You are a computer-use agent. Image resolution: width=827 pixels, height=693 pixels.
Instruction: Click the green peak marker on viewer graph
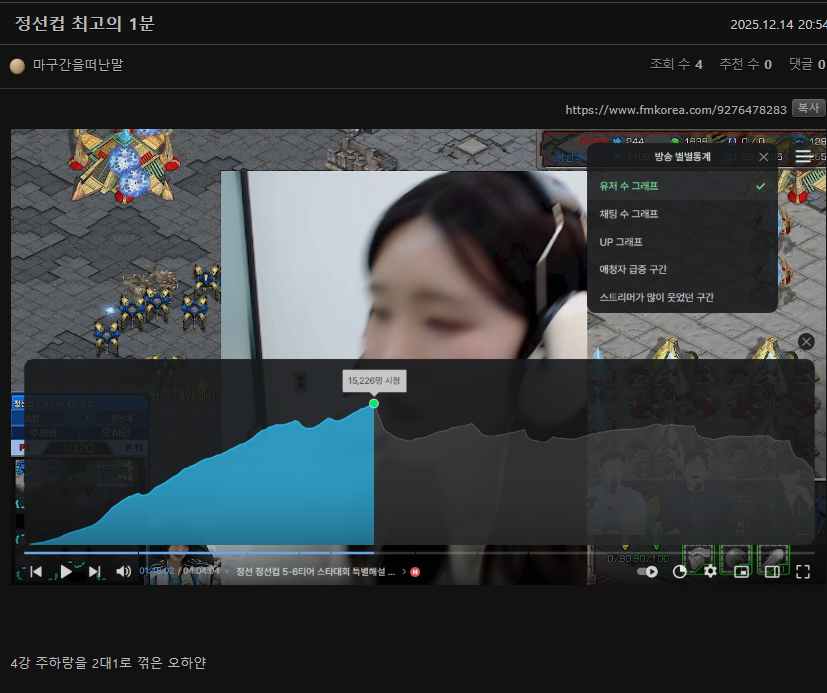coord(374,403)
